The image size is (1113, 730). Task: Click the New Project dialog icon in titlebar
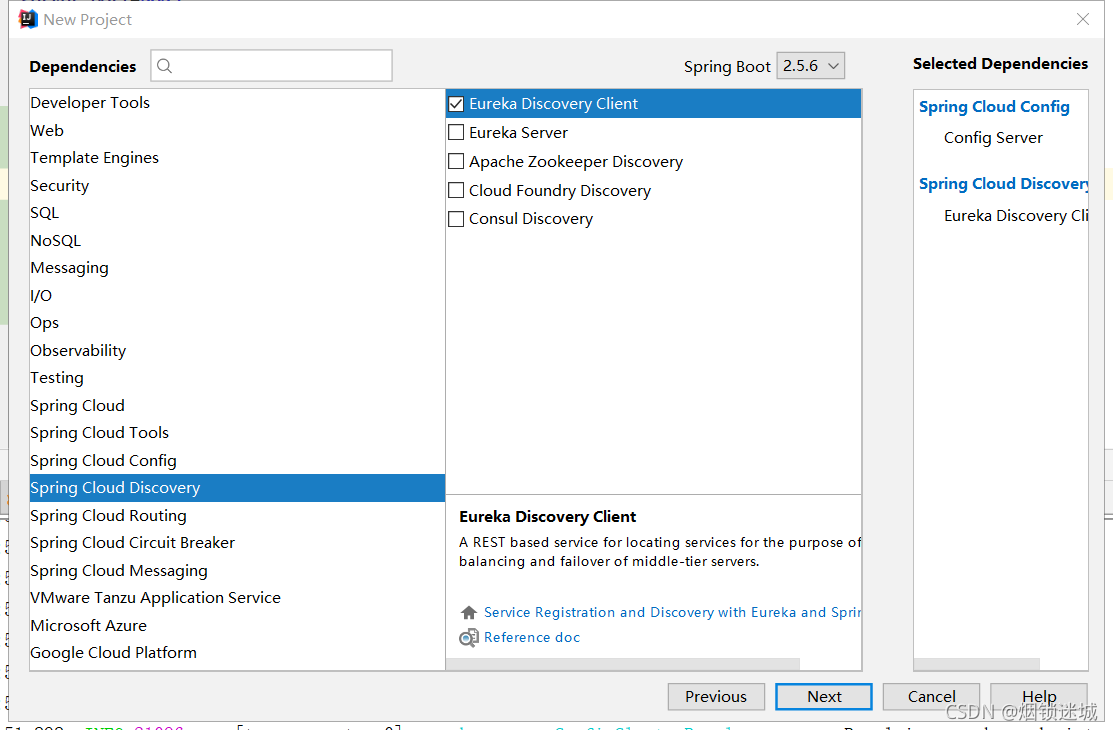click(x=26, y=18)
